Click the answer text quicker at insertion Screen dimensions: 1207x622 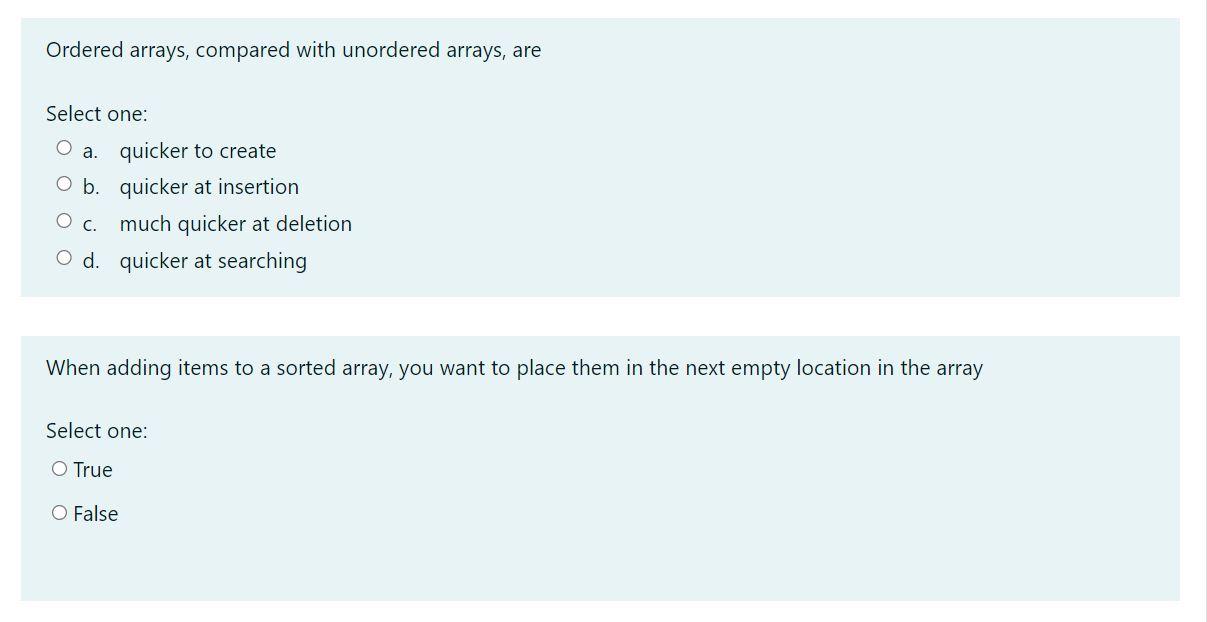pyautogui.click(x=209, y=187)
